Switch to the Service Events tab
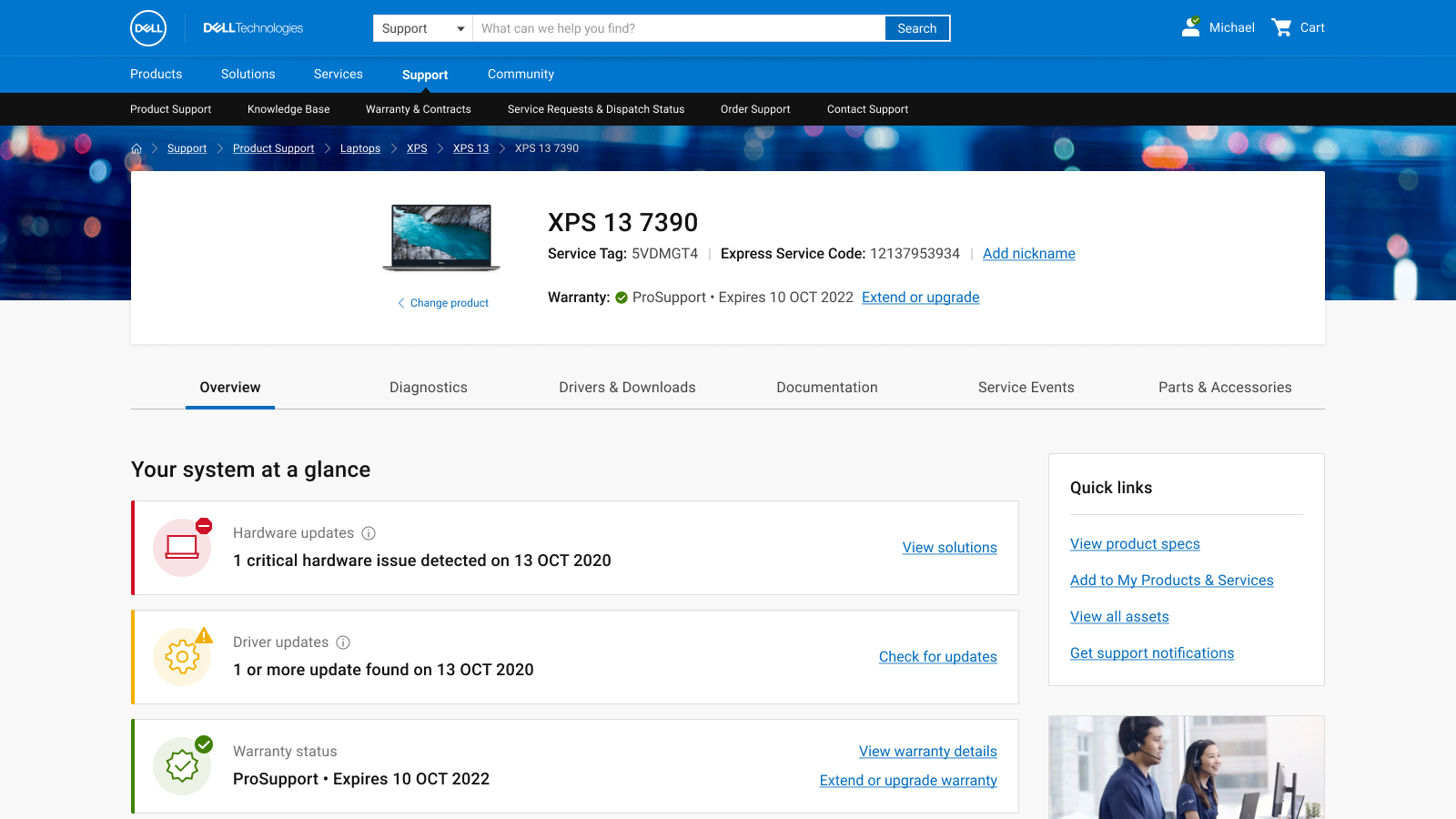This screenshot has height=819, width=1456. pyautogui.click(x=1026, y=388)
